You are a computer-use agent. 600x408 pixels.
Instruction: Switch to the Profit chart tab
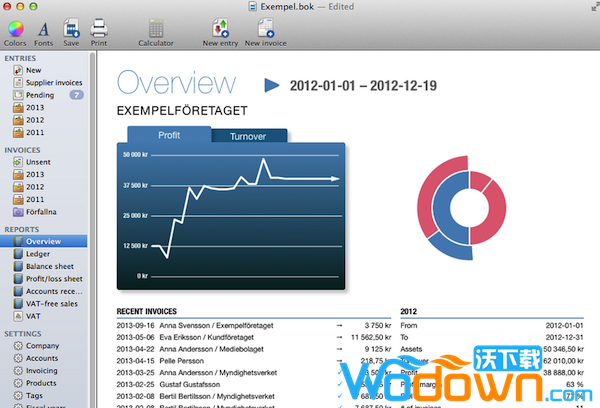tap(169, 135)
